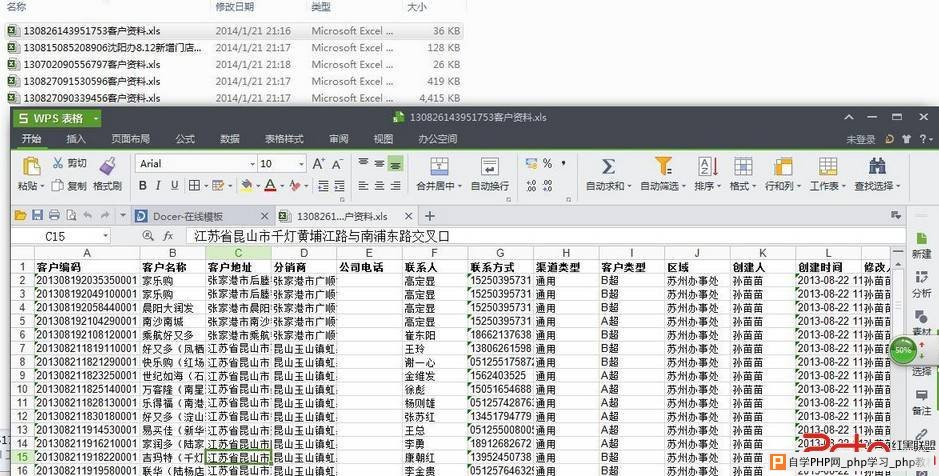Switch to the Insert (插入) ribbon tab

click(75, 139)
